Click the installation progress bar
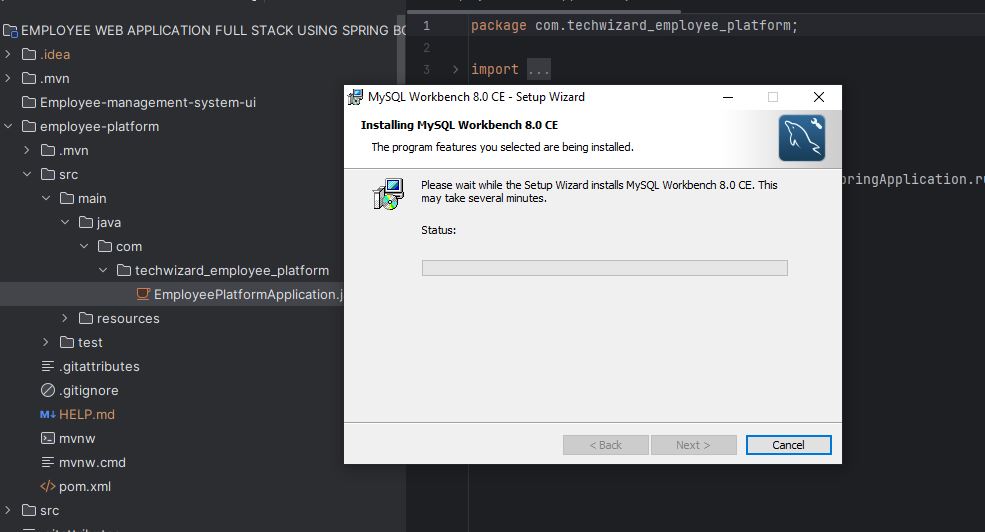The width and height of the screenshot is (985, 532). tap(604, 268)
